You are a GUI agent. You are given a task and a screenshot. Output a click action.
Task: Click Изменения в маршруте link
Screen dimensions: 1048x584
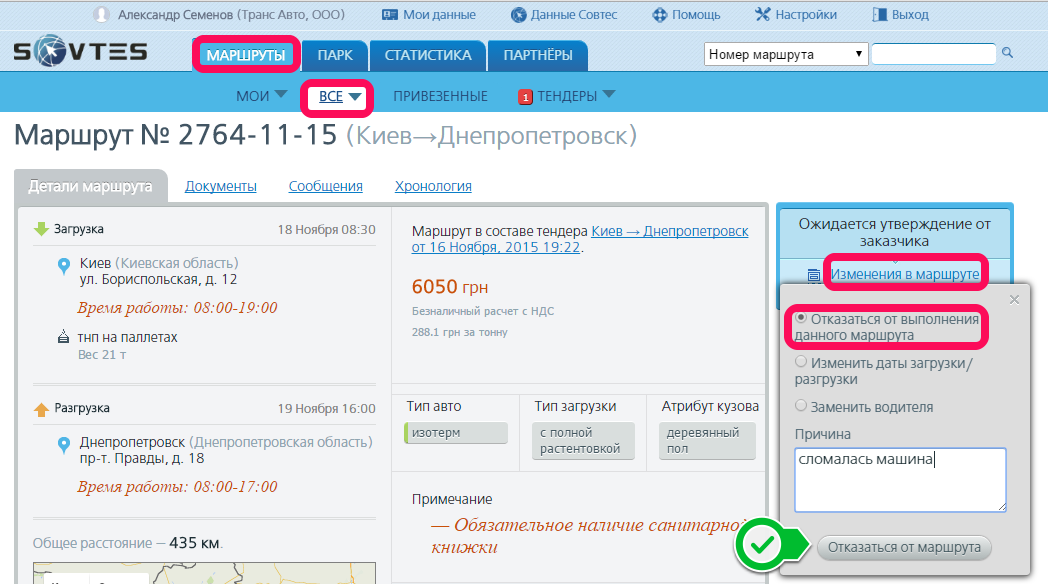pos(905,274)
